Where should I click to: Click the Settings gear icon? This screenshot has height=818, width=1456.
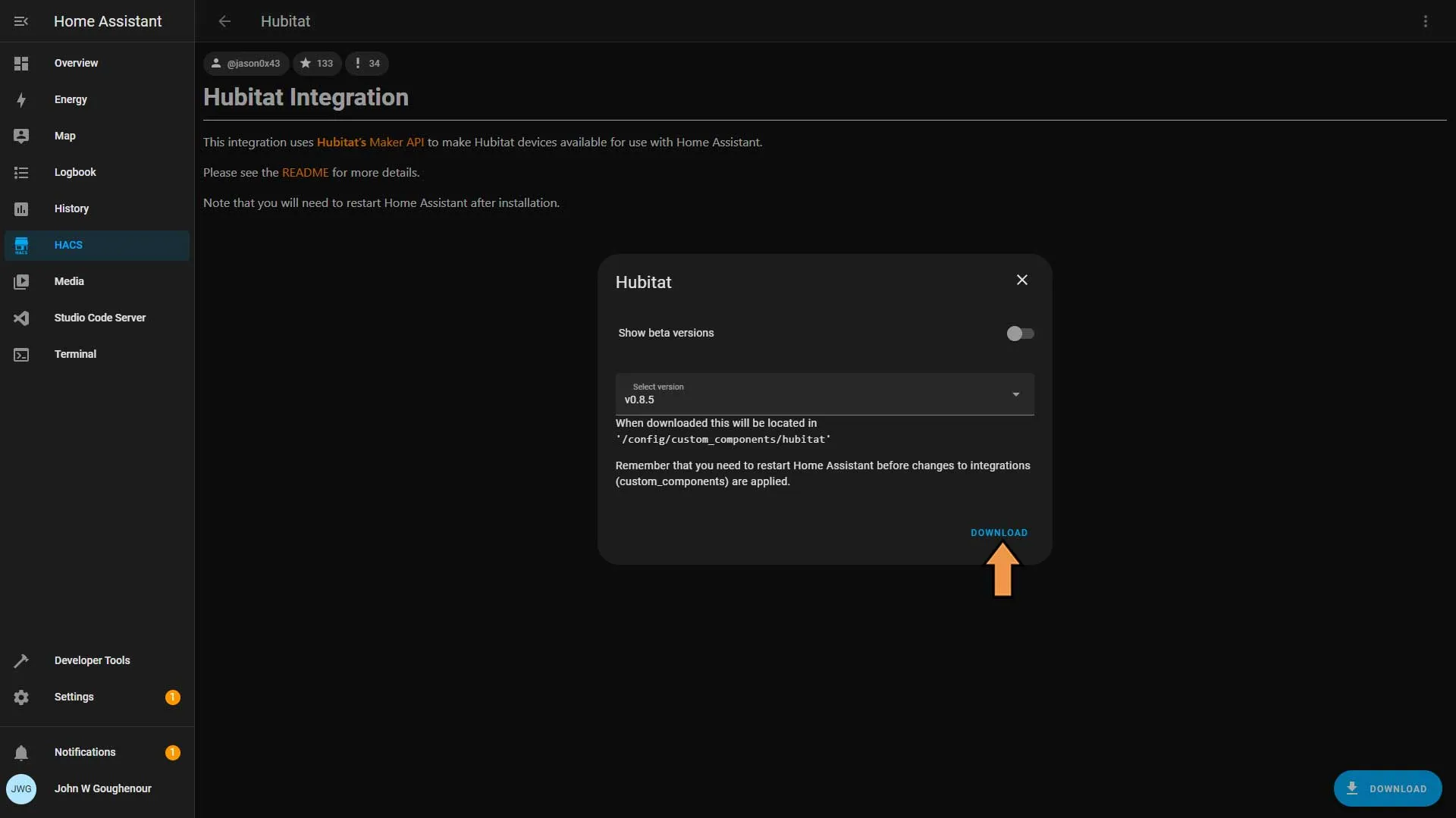21,697
